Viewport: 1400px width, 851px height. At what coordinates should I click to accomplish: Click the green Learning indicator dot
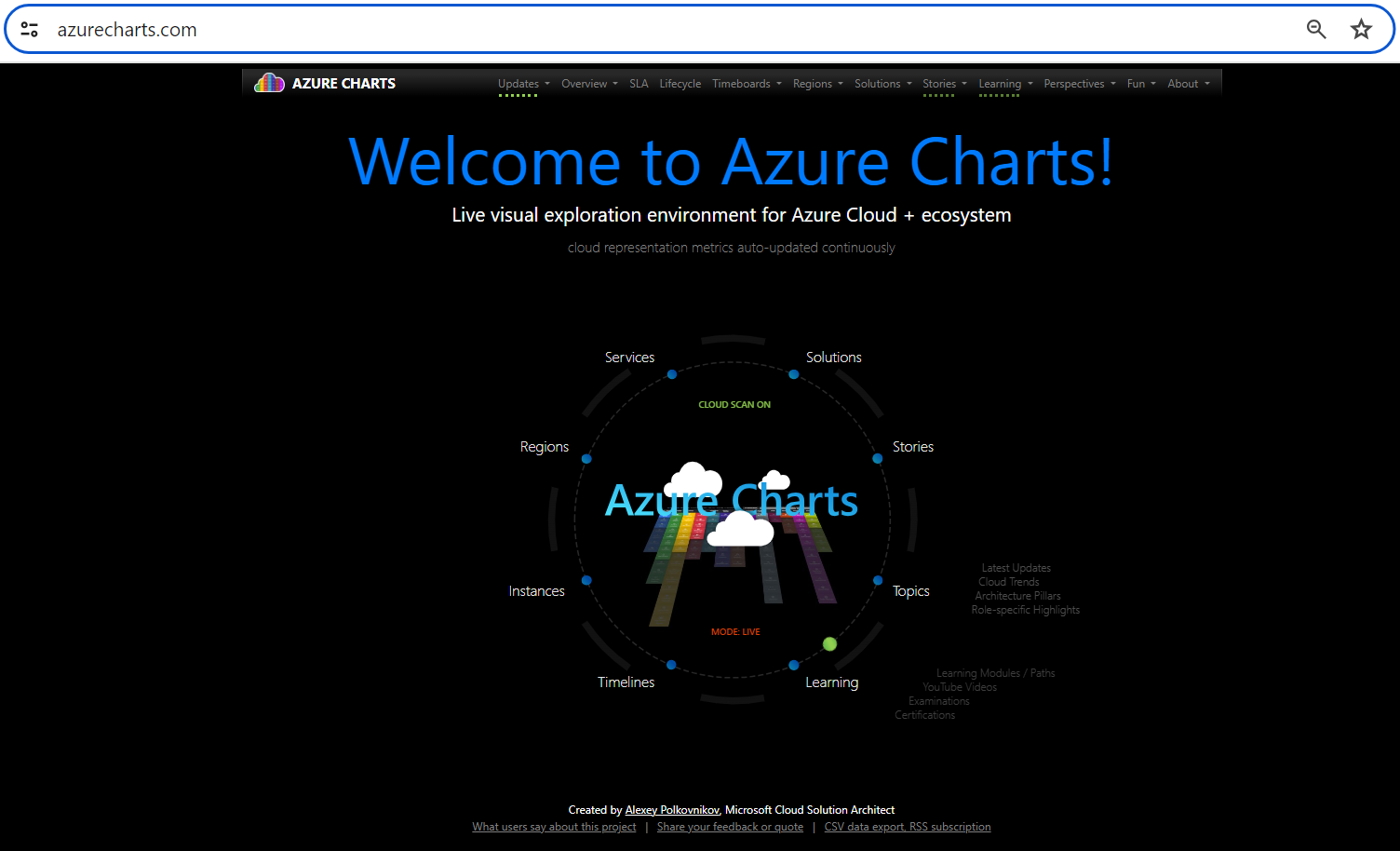[829, 643]
